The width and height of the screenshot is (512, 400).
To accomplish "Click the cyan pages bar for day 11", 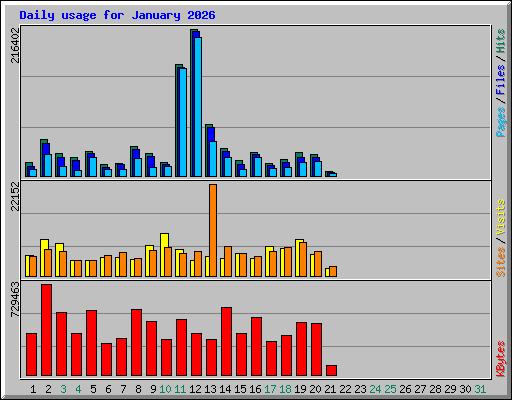I will [x=183, y=122].
